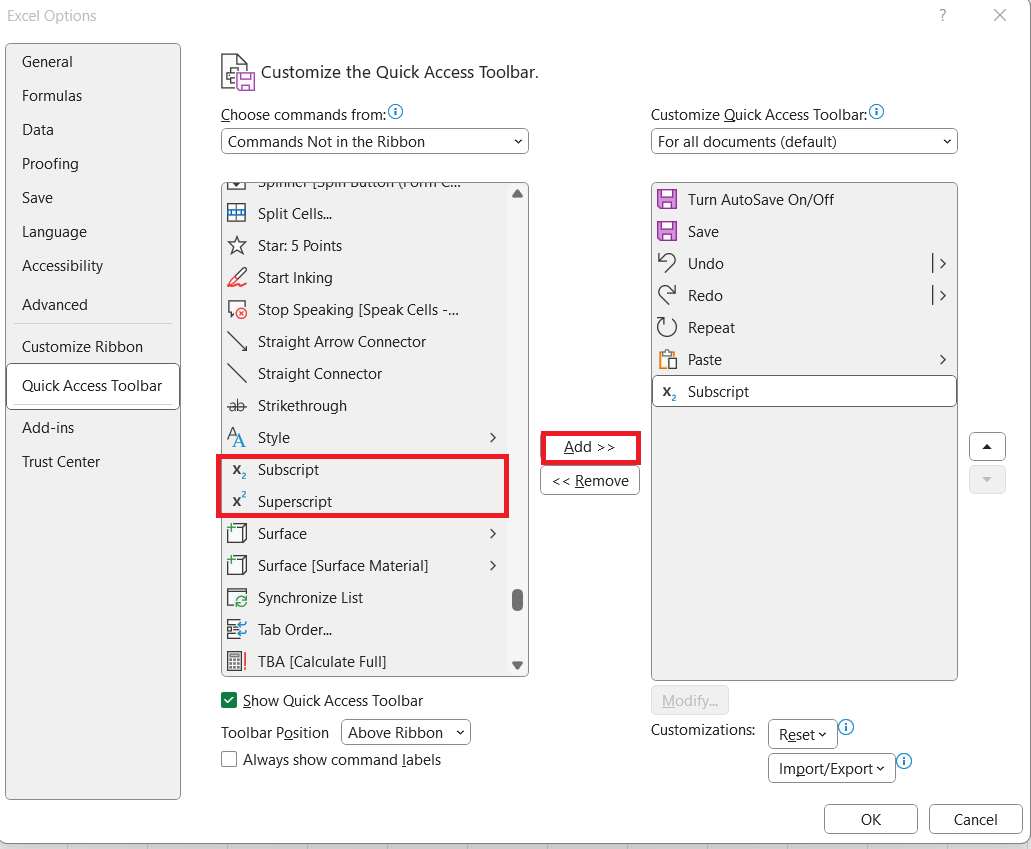Click the Modify... button
1031x849 pixels.
(x=690, y=700)
